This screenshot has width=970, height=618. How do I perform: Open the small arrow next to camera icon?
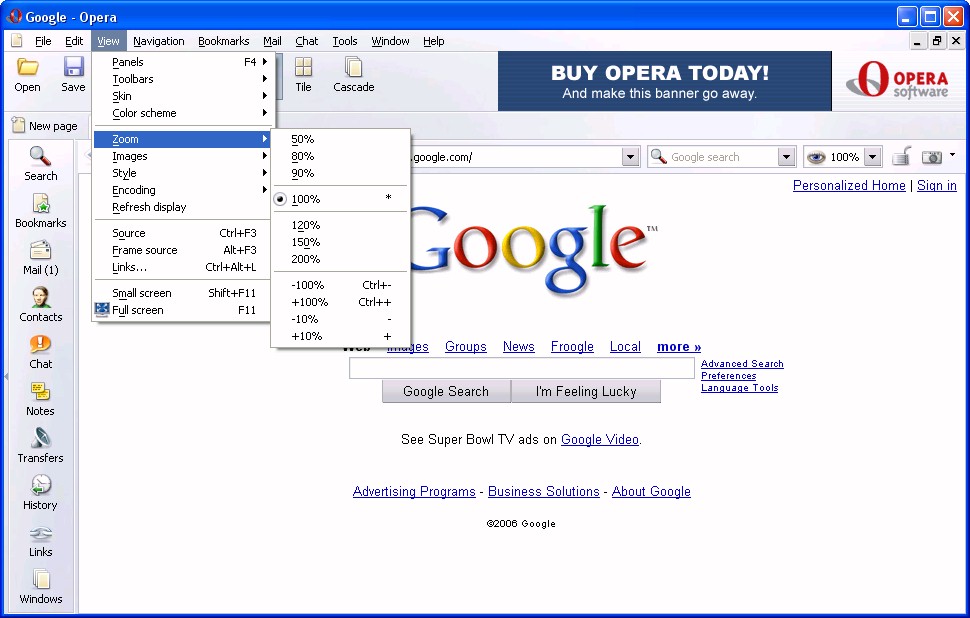952,155
